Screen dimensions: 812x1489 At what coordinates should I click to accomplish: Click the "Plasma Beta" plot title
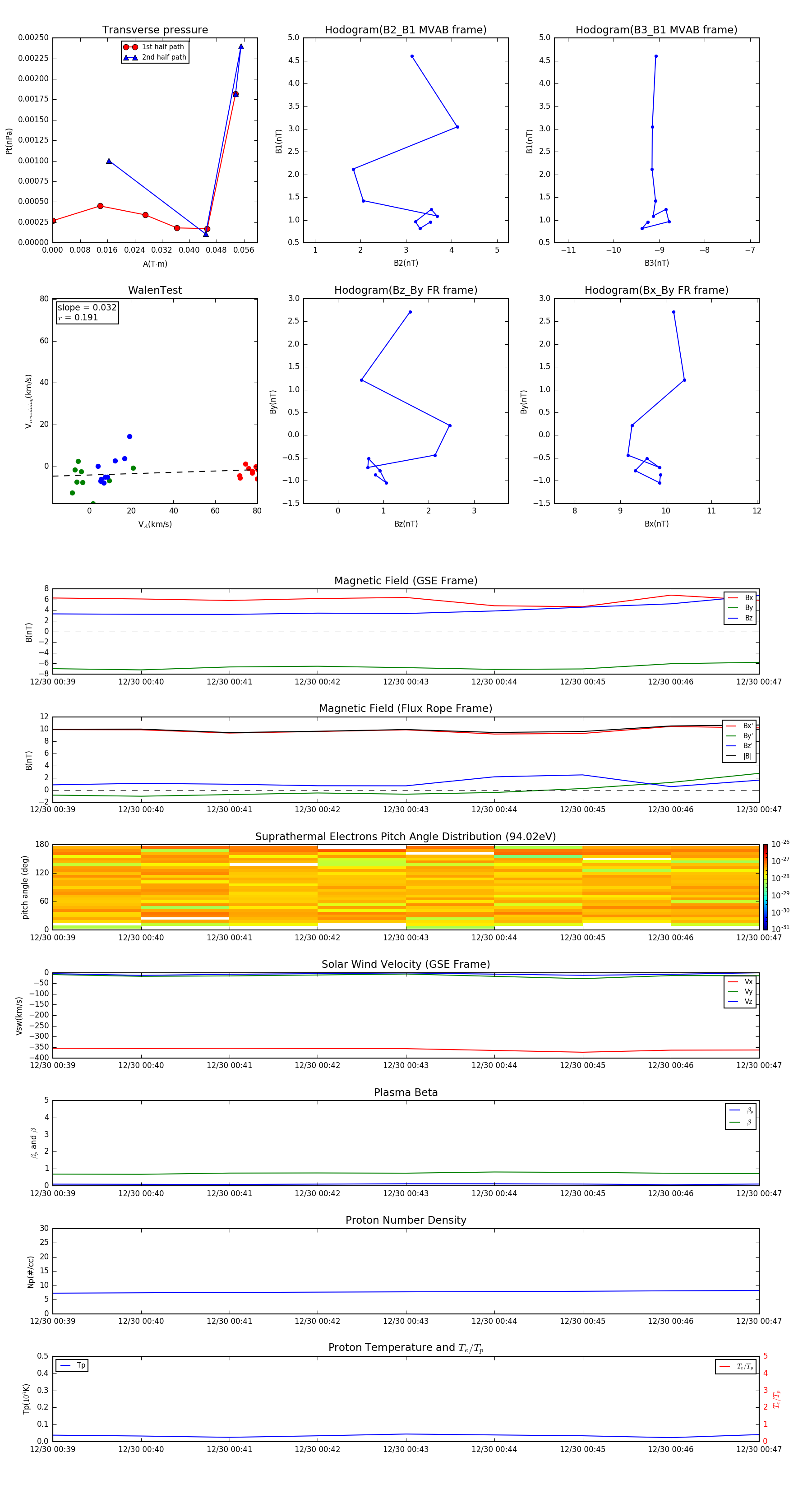406,1092
